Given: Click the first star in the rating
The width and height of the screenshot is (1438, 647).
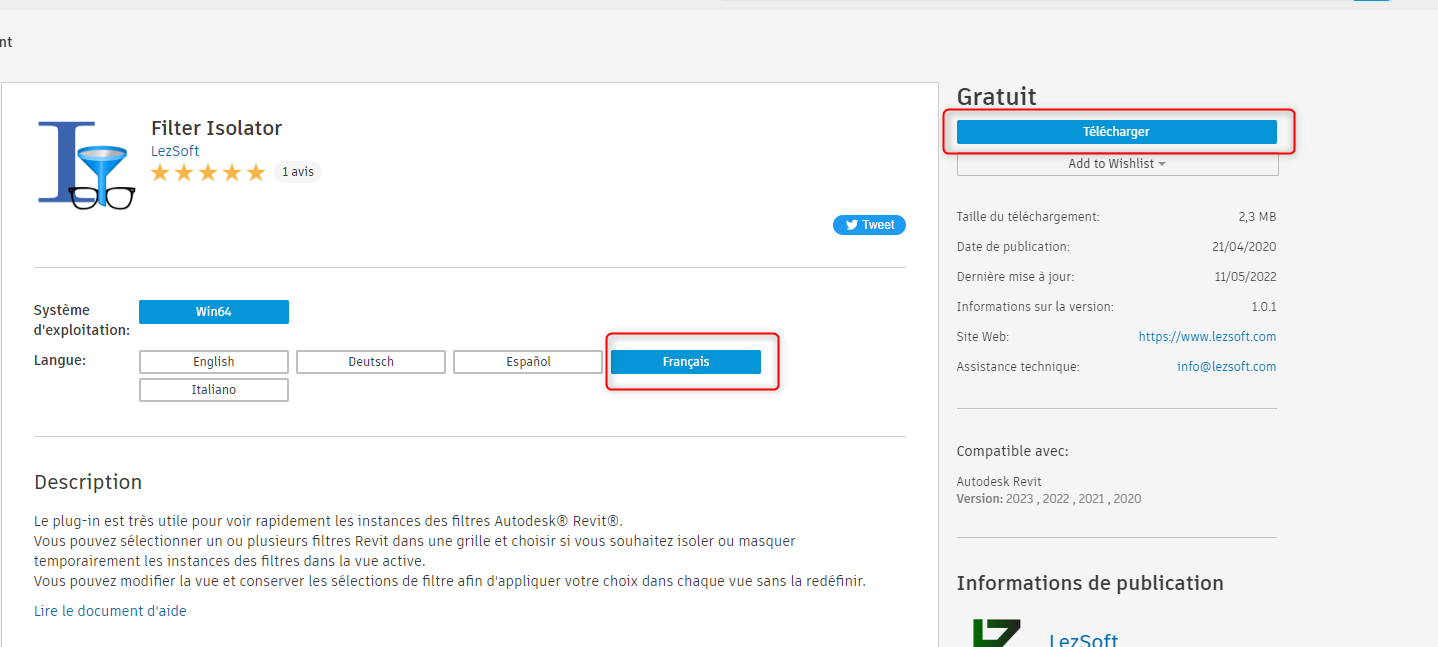Looking at the screenshot, I should coord(161,173).
